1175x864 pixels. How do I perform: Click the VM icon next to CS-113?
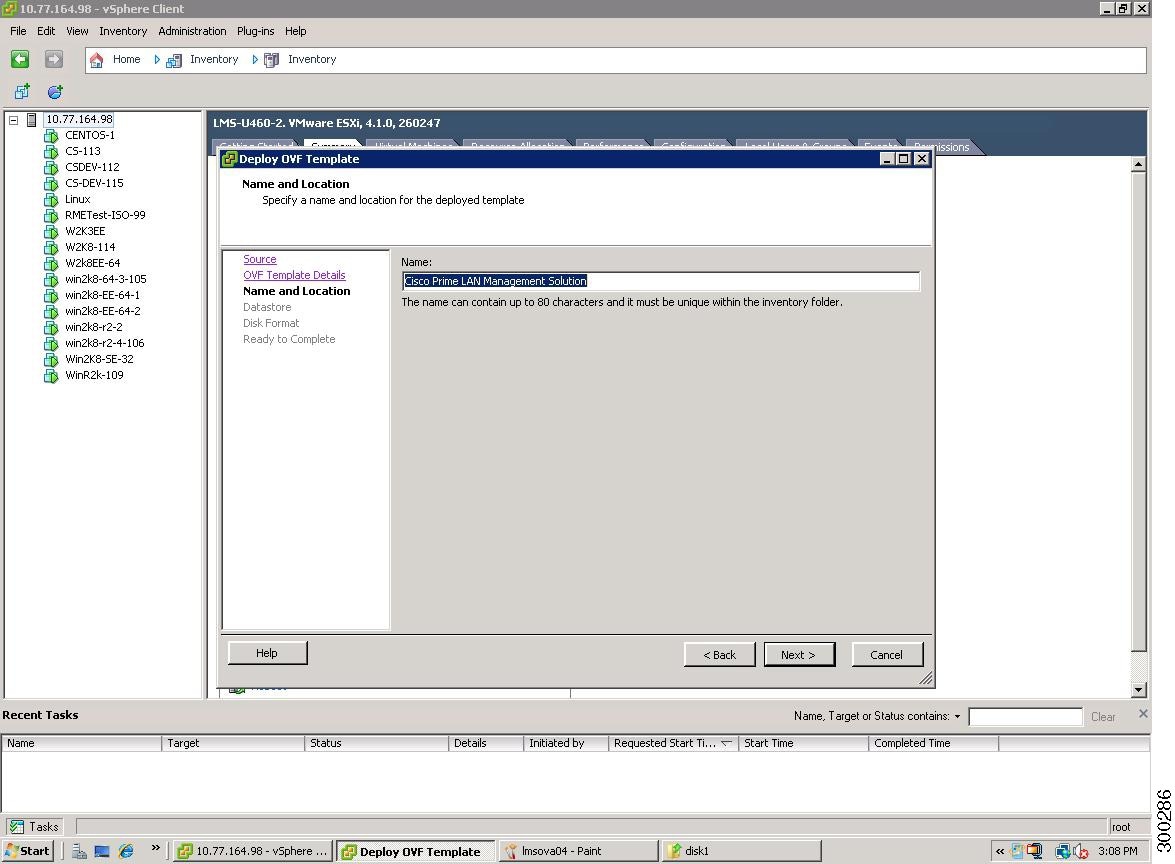point(51,151)
